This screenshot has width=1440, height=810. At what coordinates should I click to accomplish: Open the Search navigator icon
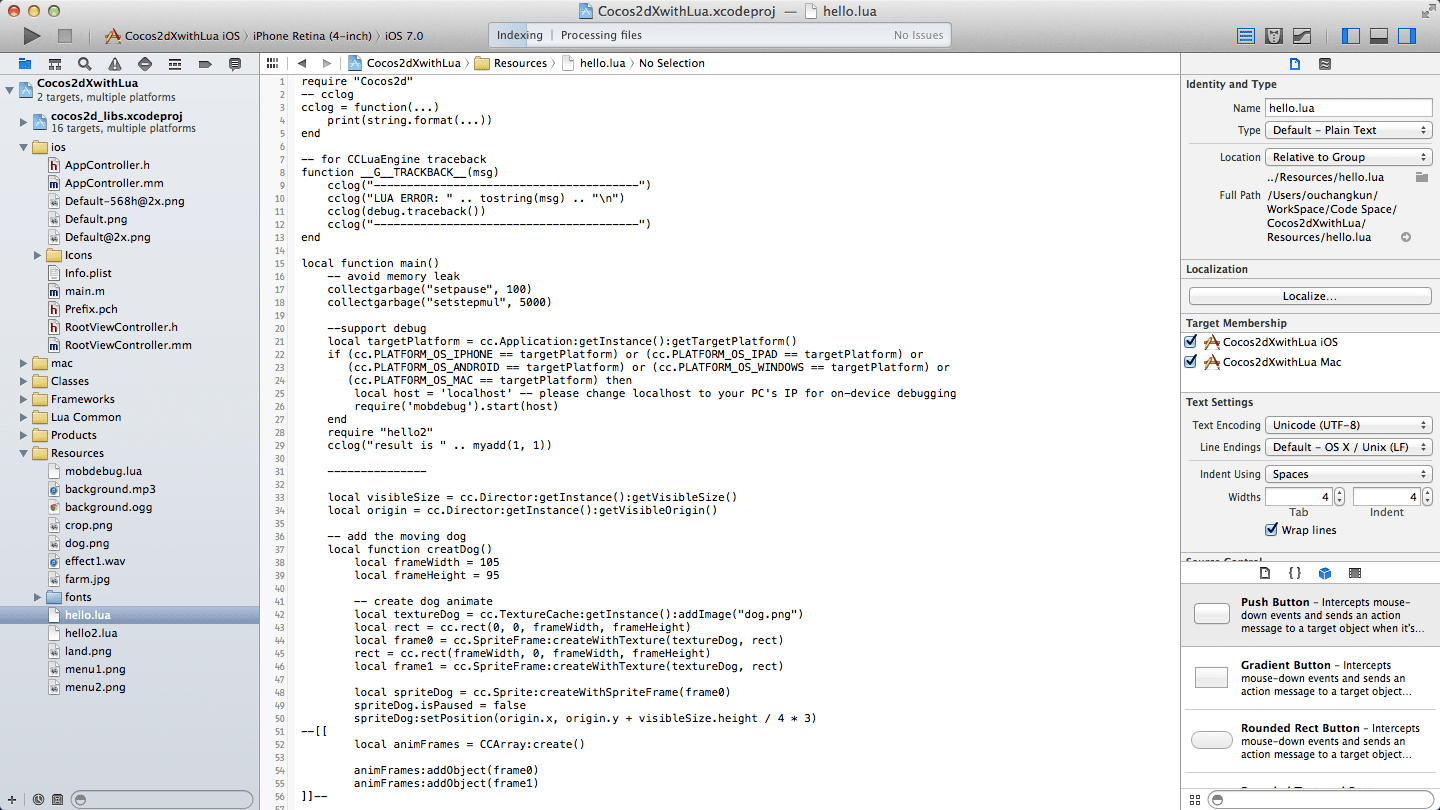click(85, 63)
